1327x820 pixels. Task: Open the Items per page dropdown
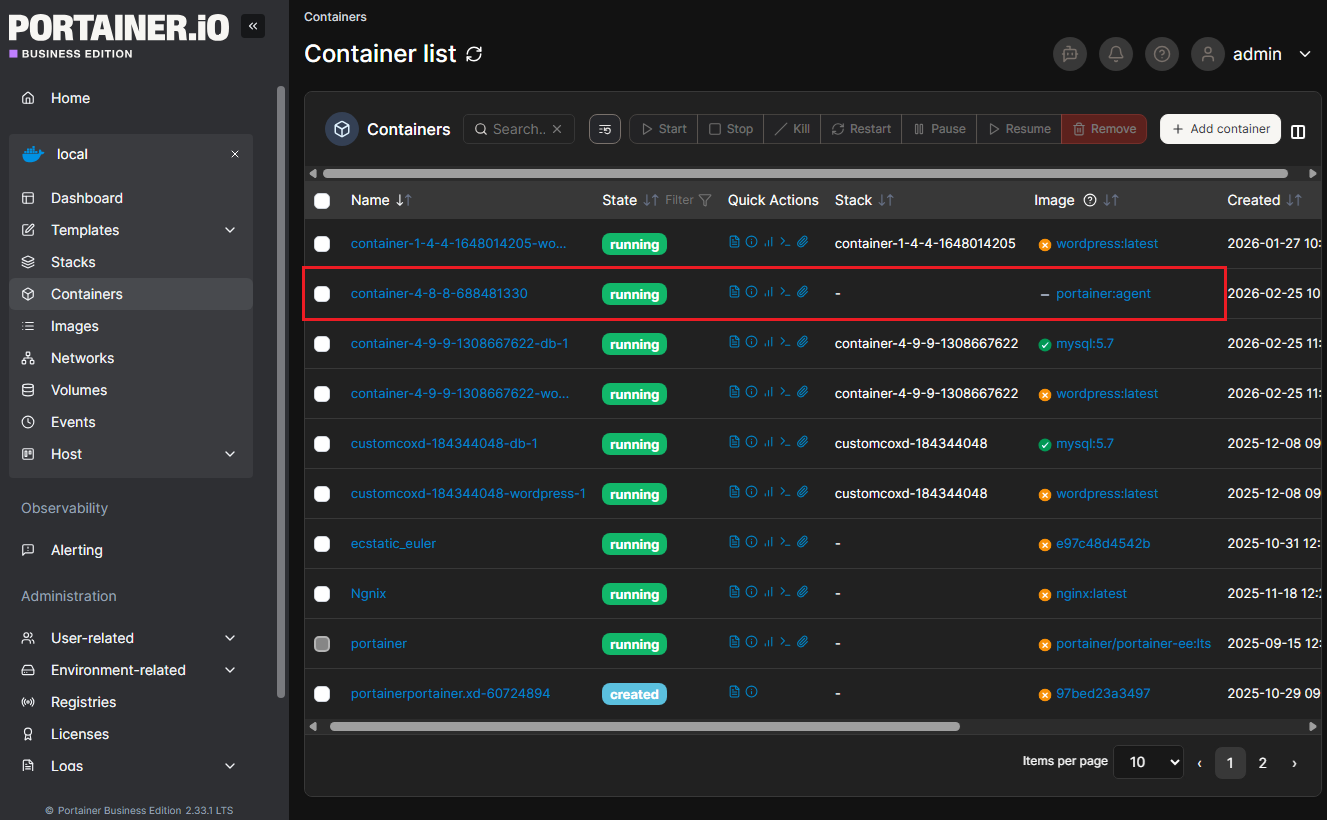click(x=1148, y=762)
